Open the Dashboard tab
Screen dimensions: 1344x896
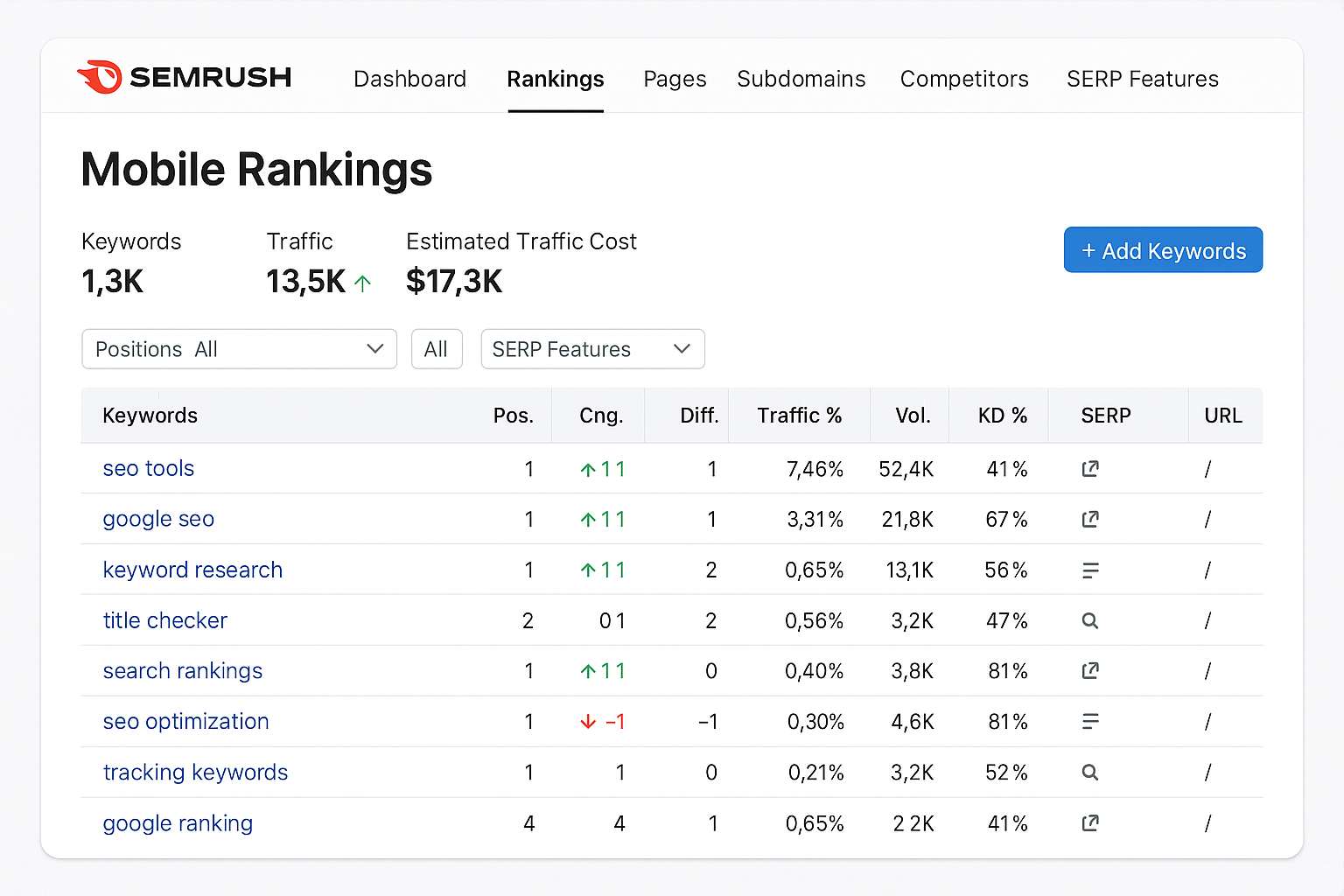tap(409, 79)
